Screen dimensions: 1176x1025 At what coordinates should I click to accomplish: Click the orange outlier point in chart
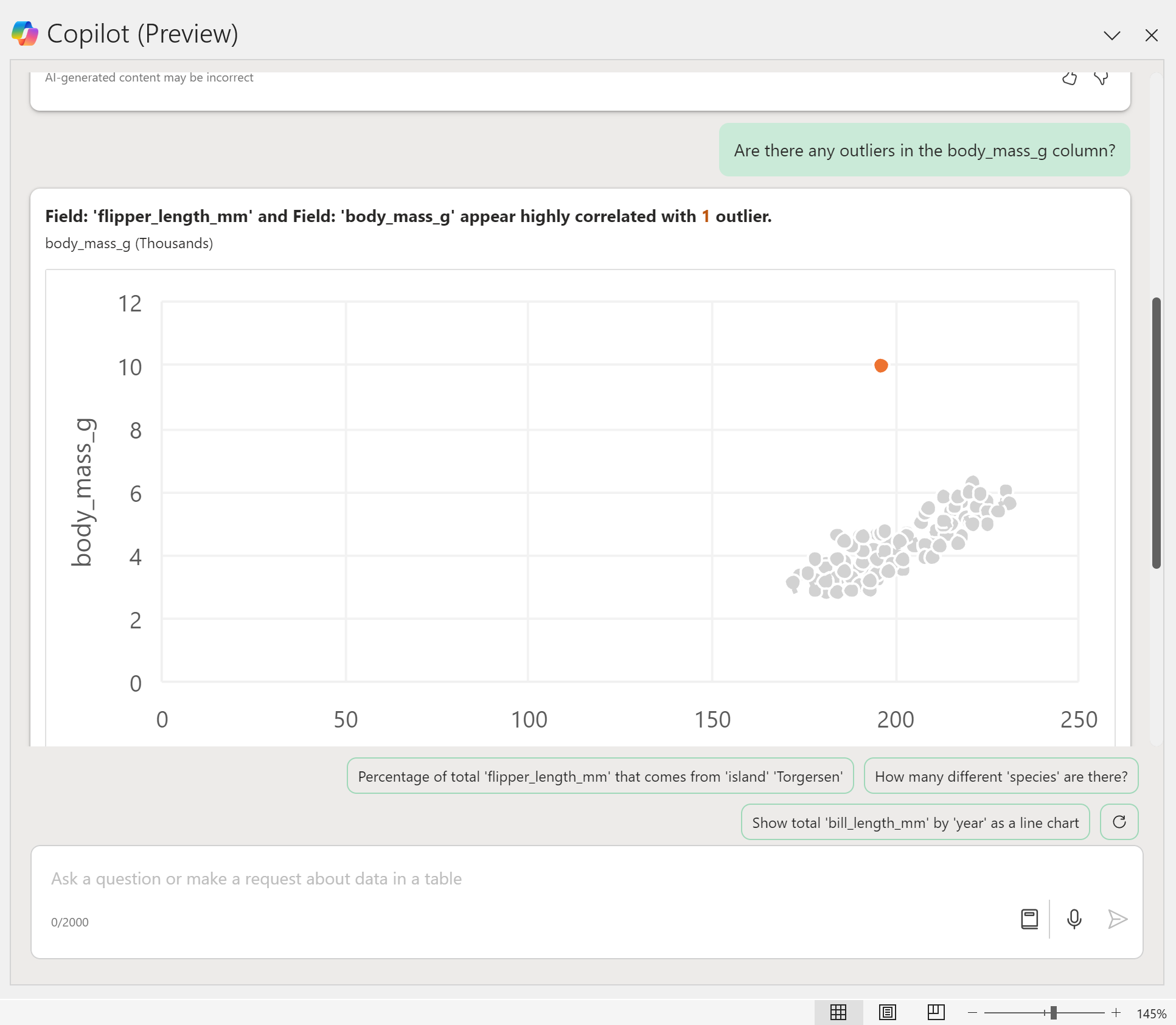pos(880,366)
